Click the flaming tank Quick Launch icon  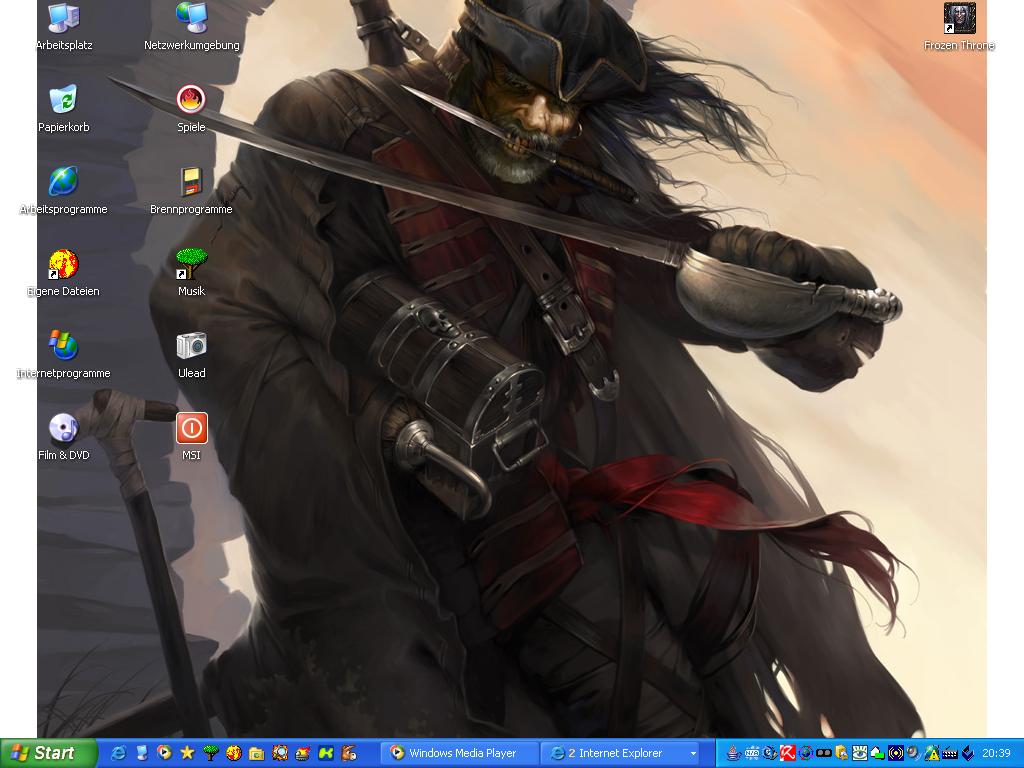[302, 753]
